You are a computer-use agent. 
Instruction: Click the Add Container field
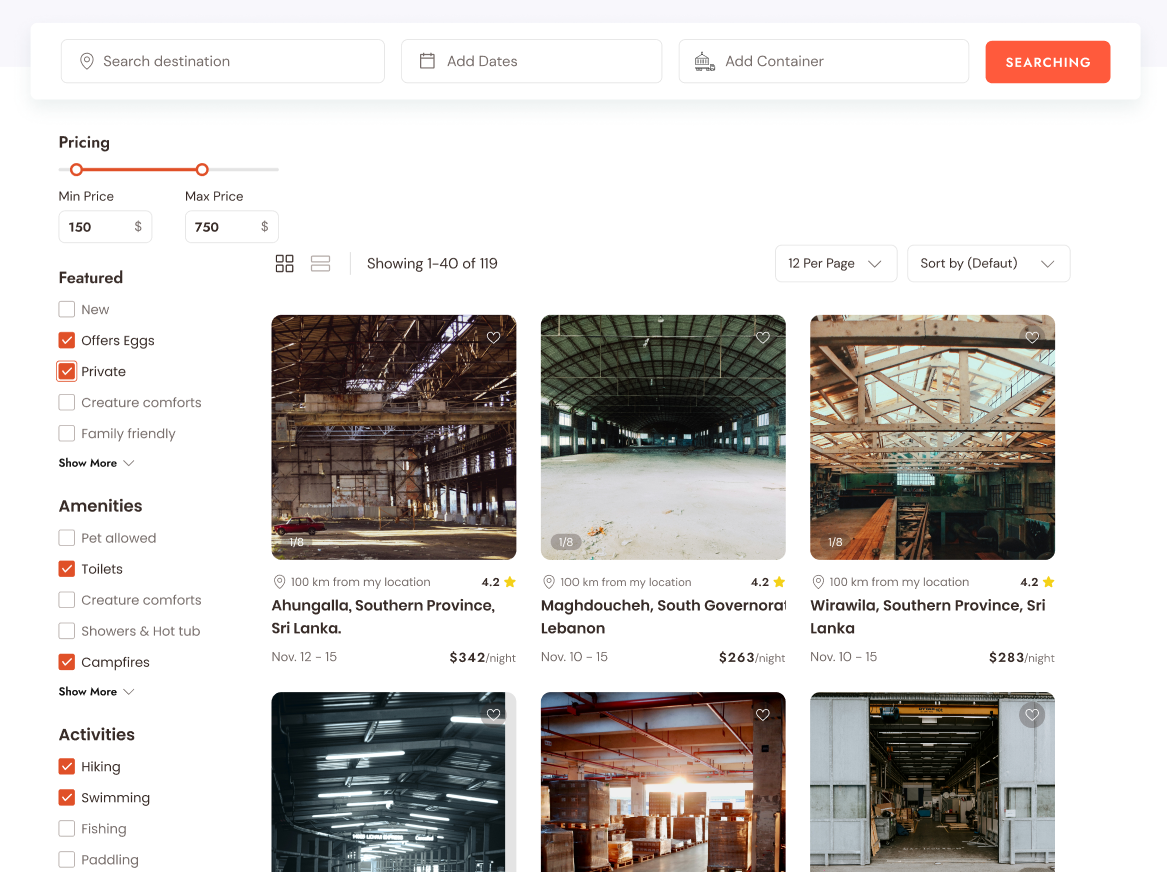pos(824,61)
